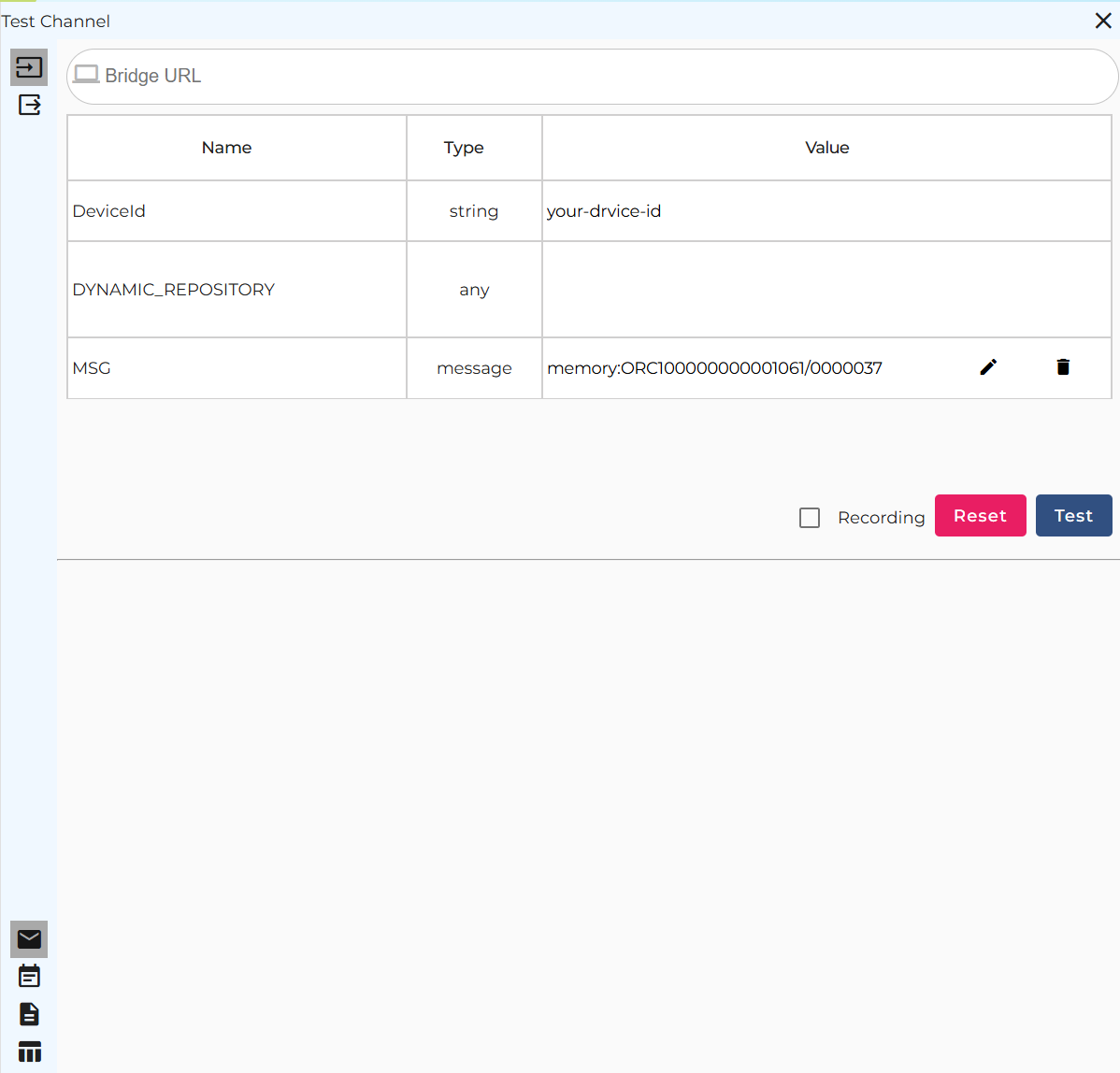Screen dimensions: 1120x1073
Task: Open the table columns panel icon
Action: (x=29, y=1052)
